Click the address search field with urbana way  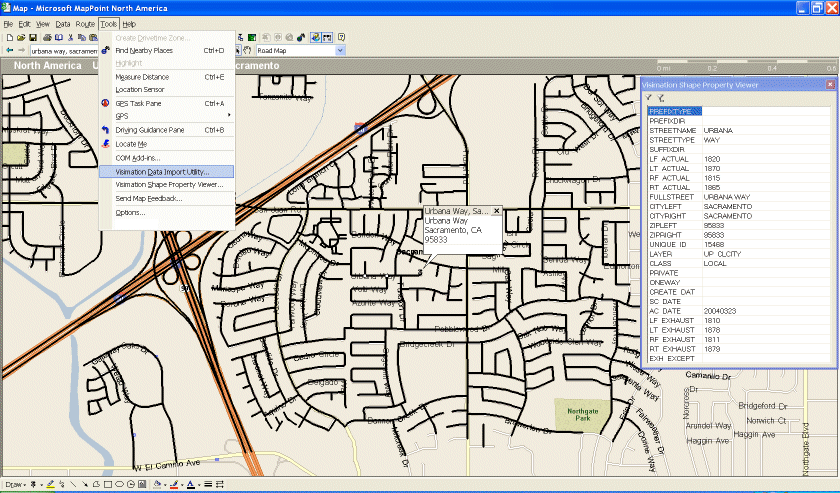pos(64,51)
